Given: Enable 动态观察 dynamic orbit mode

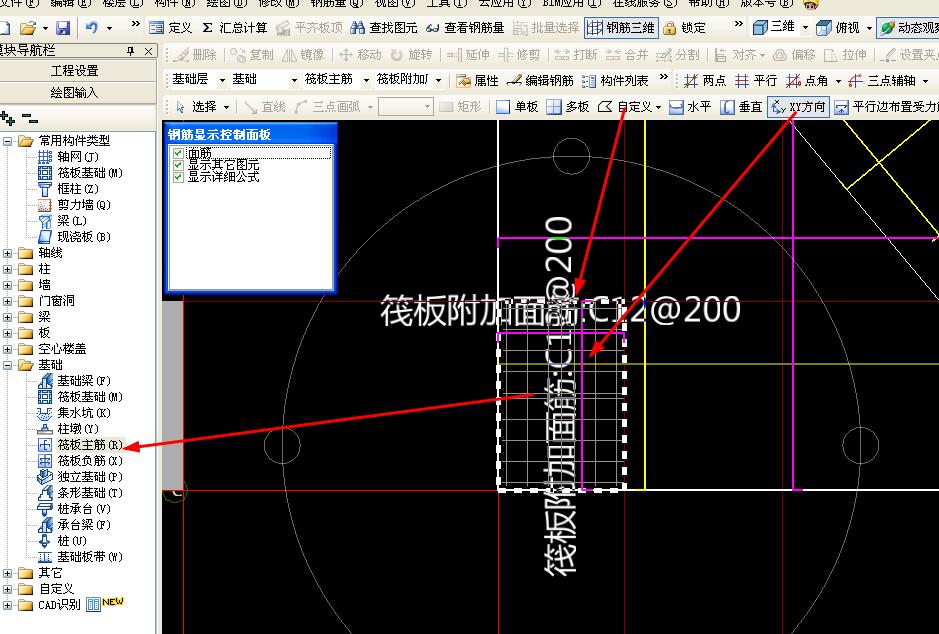Looking at the screenshot, I should coord(912,28).
